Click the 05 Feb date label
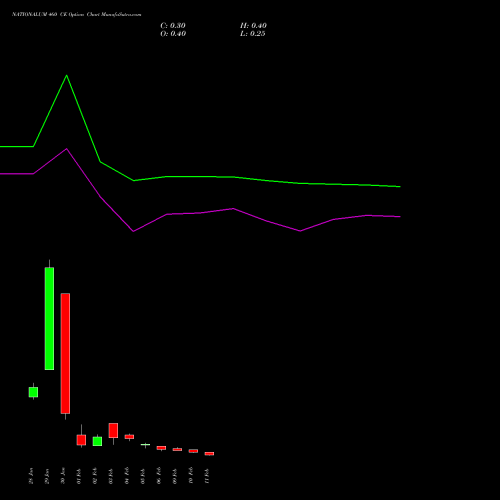The height and width of the screenshot is (500, 500). pyautogui.click(x=143, y=476)
